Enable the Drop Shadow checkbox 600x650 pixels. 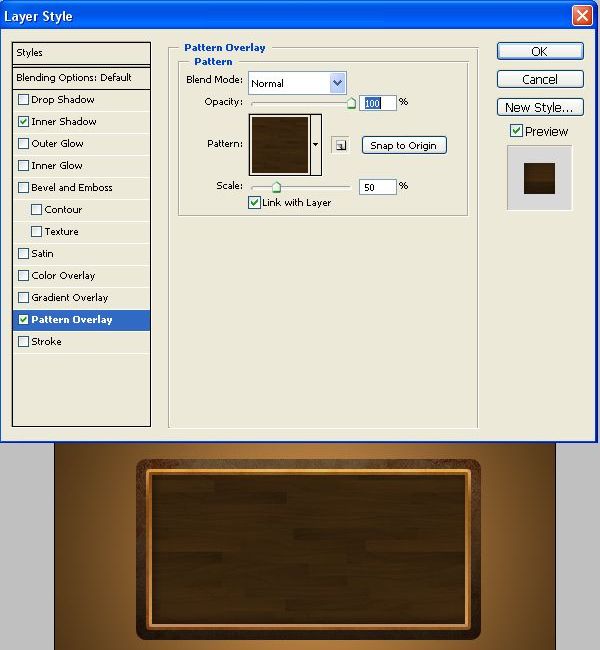coord(24,100)
